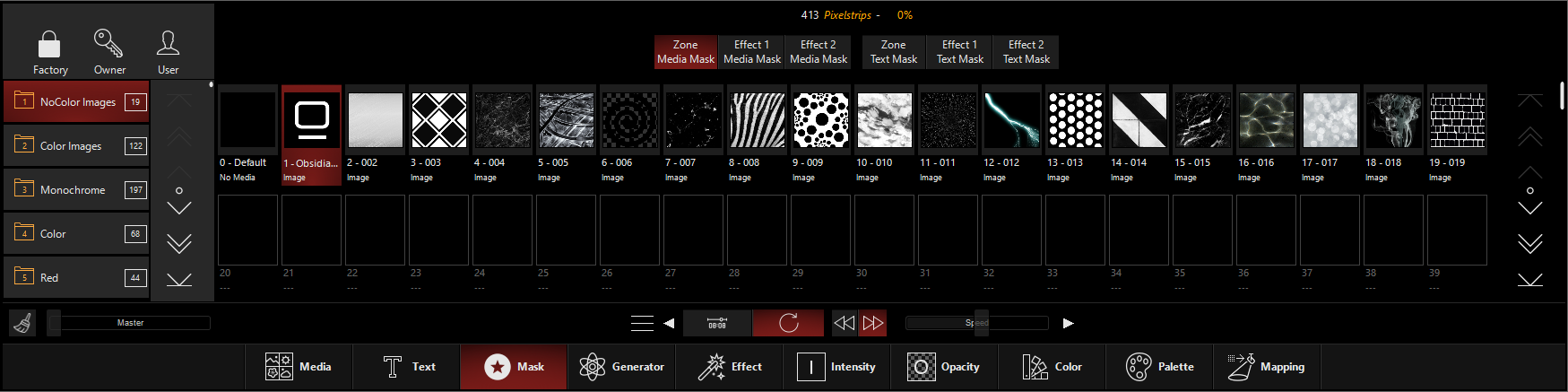1568x392 pixels.
Task: Open the Generator section
Action: pyautogui.click(x=621, y=367)
